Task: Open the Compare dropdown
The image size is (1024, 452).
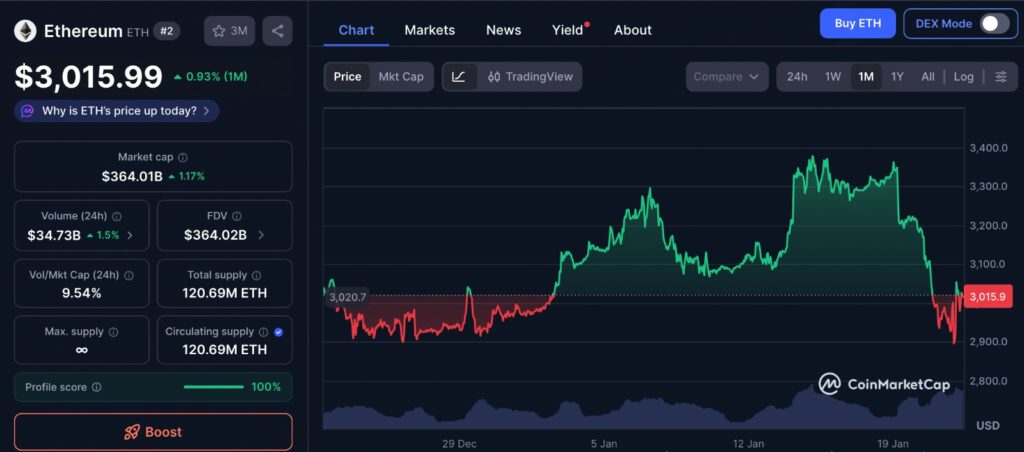Action: [x=726, y=76]
